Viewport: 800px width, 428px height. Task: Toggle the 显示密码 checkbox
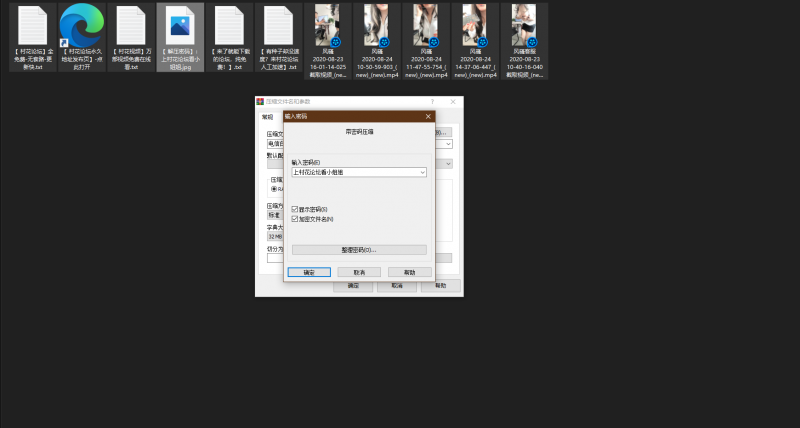[294, 209]
